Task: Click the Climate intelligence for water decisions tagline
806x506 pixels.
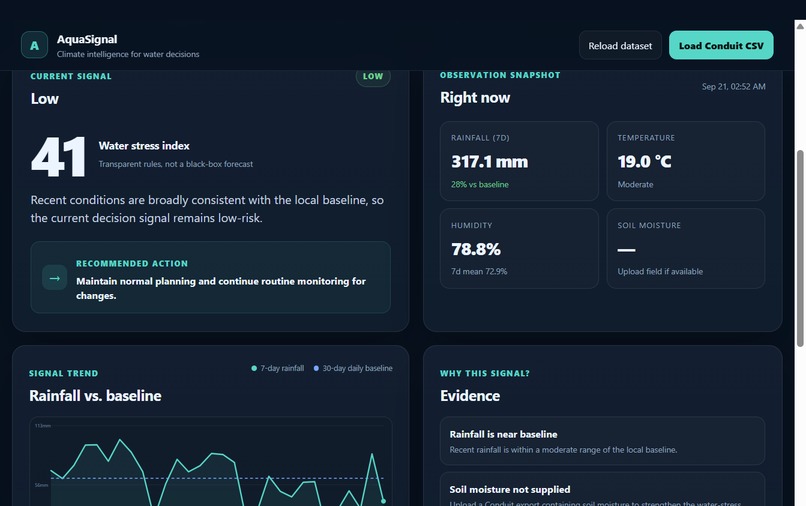Action: pos(128,54)
